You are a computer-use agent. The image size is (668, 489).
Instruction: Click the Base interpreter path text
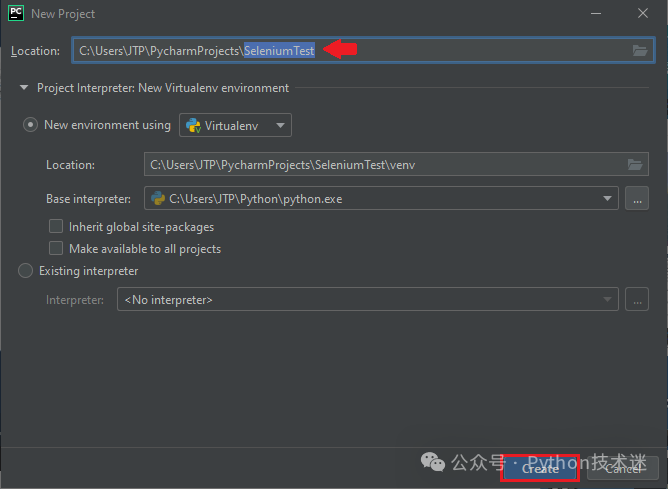click(x=256, y=199)
